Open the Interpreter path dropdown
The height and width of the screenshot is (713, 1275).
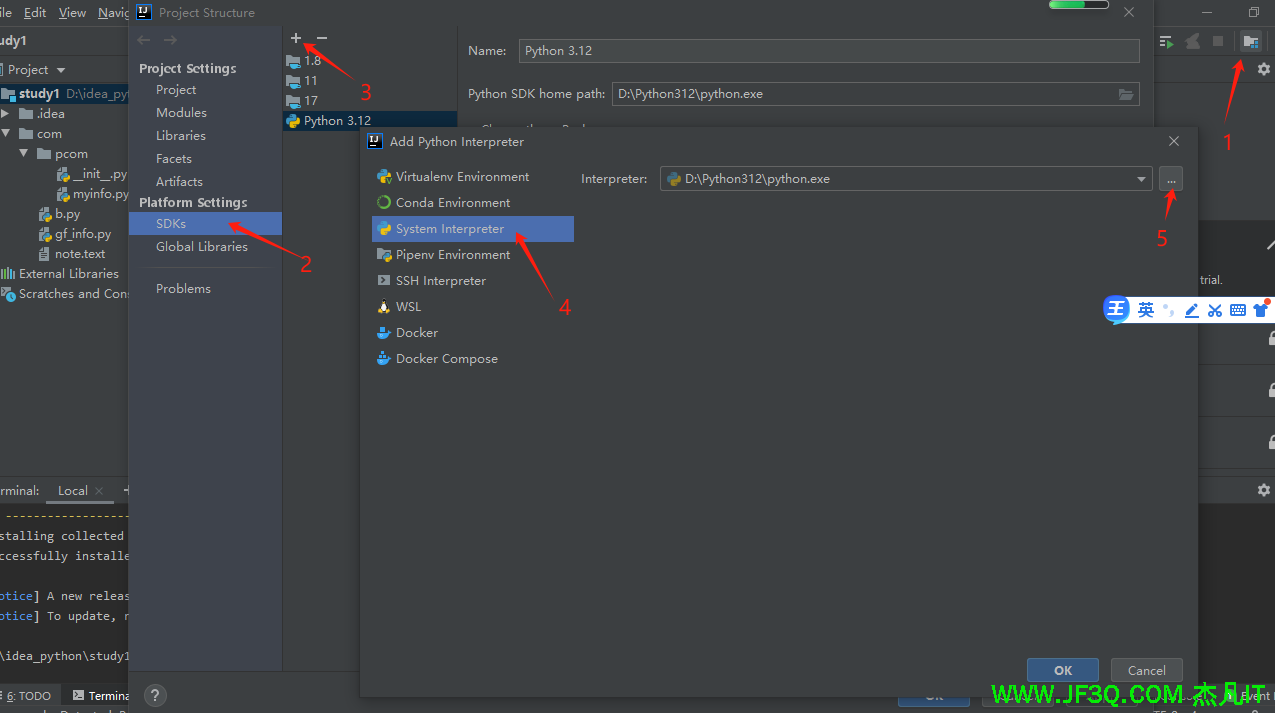1141,180
